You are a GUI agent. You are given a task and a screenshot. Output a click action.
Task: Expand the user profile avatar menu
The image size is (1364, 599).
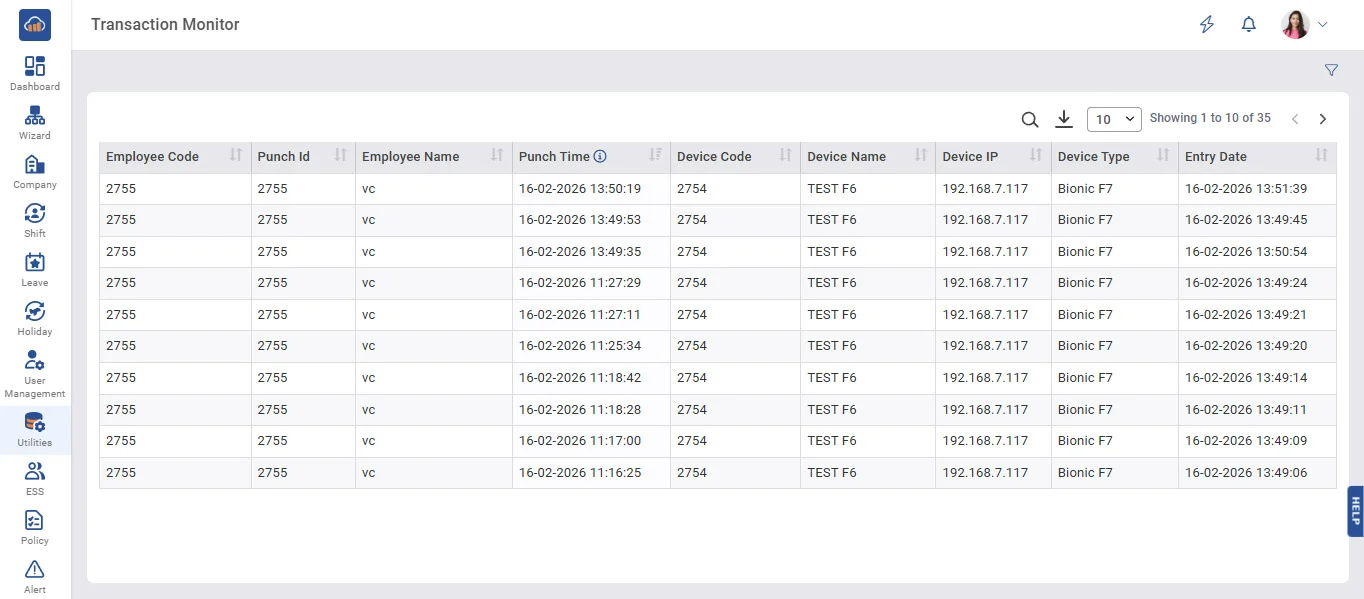tap(1305, 25)
